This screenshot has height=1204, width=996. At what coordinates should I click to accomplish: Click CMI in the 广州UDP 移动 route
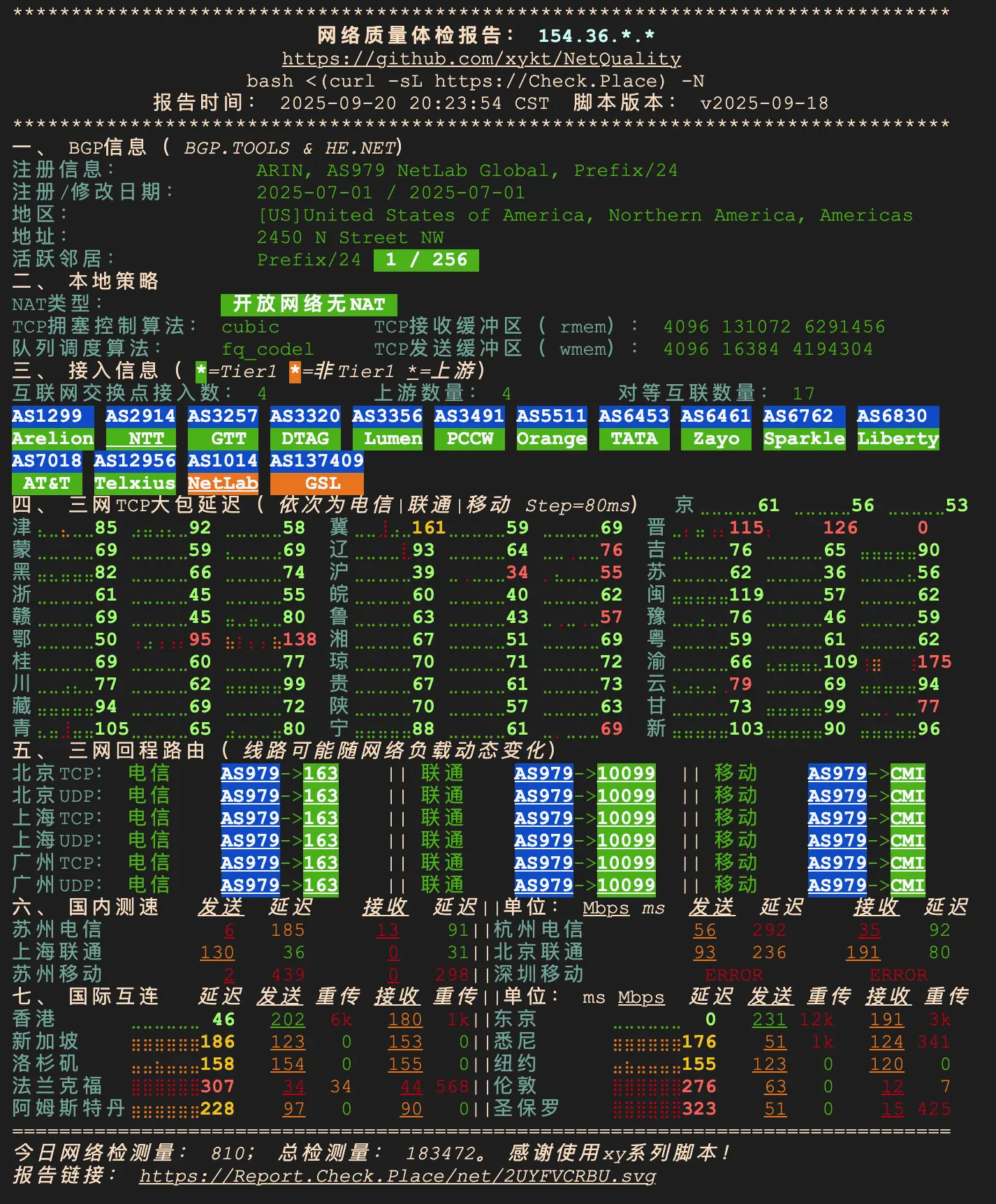(907, 886)
